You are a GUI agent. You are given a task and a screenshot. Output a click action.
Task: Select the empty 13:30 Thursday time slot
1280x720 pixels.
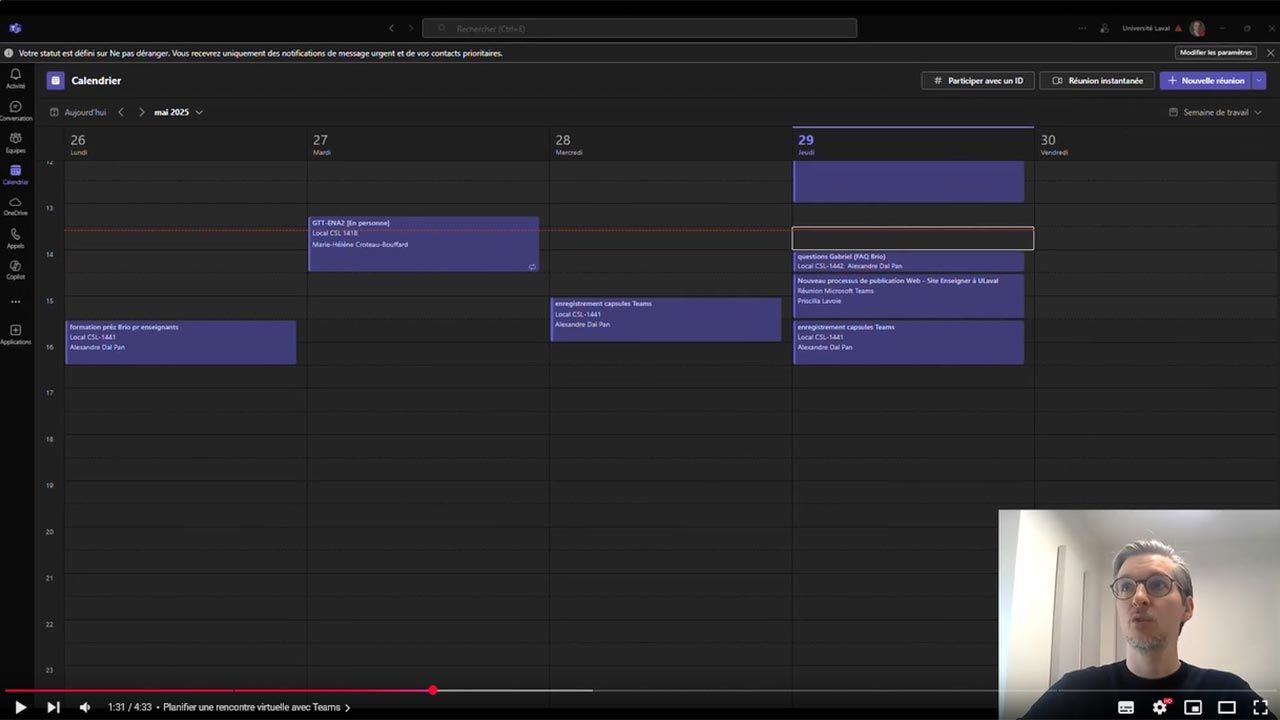[x=913, y=238]
